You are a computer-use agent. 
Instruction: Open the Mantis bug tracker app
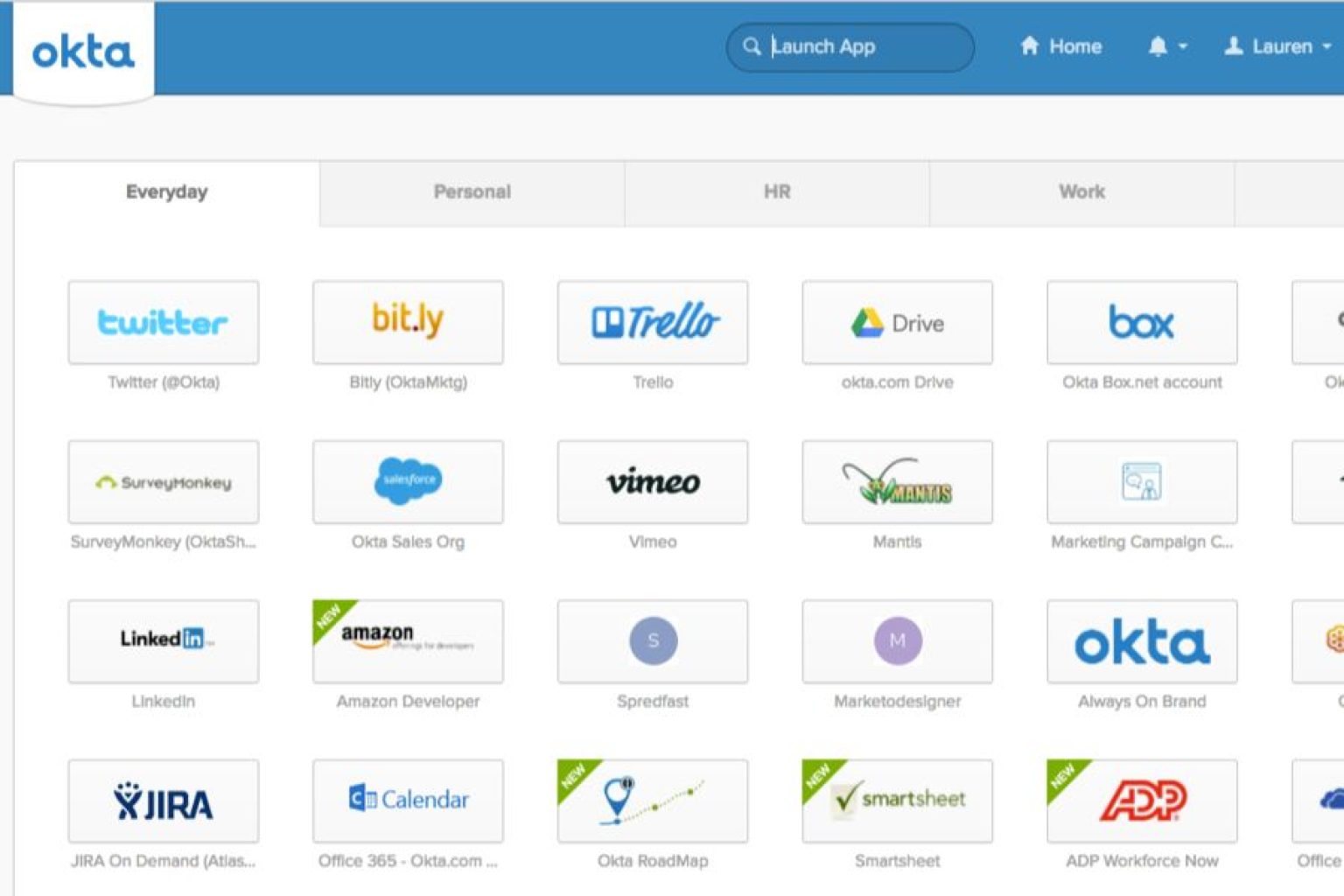pos(897,482)
